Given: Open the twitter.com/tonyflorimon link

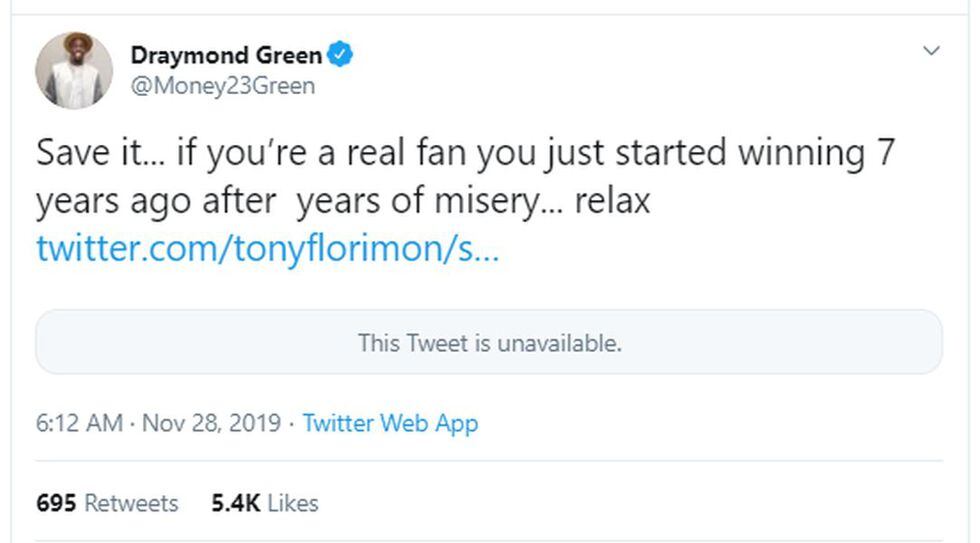Looking at the screenshot, I should point(267,248).
